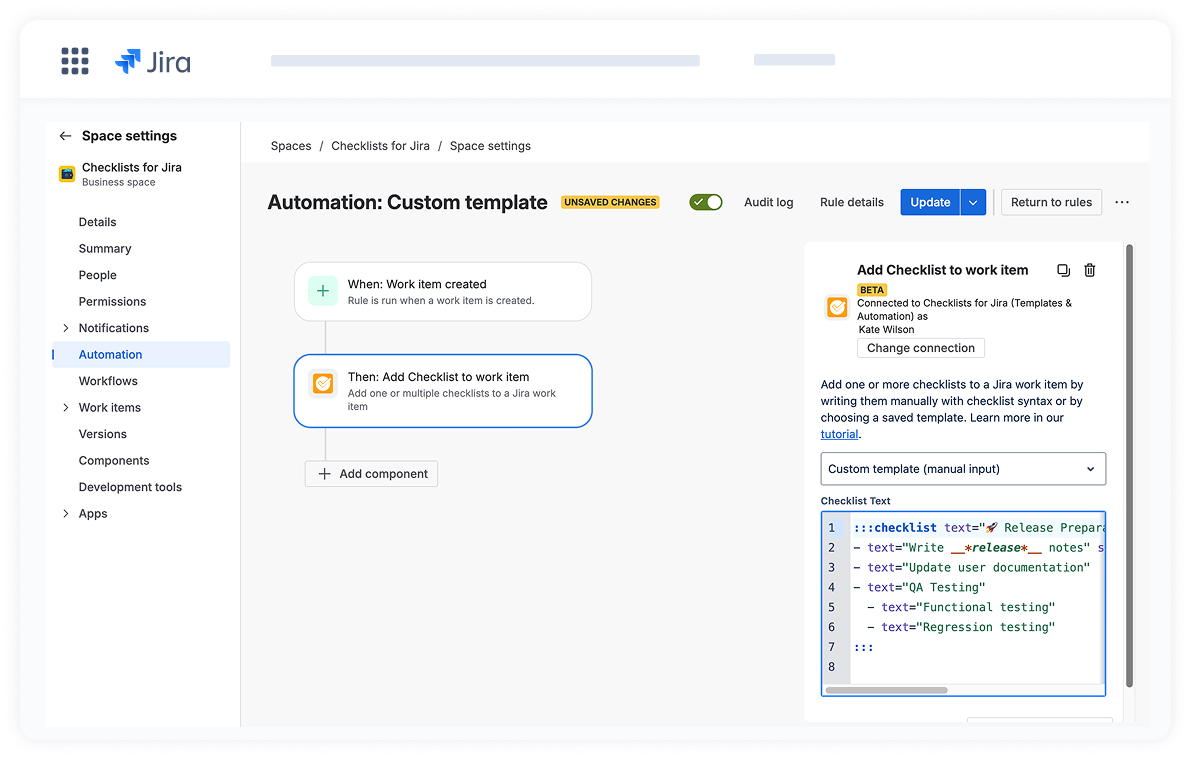Expand the Update button dropdown arrow
1191x760 pixels.
(973, 202)
